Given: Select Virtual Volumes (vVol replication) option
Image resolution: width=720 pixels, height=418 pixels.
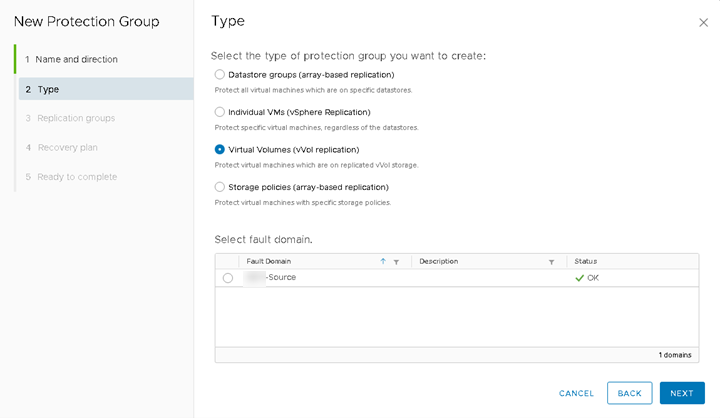Looking at the screenshot, I should point(219,149).
